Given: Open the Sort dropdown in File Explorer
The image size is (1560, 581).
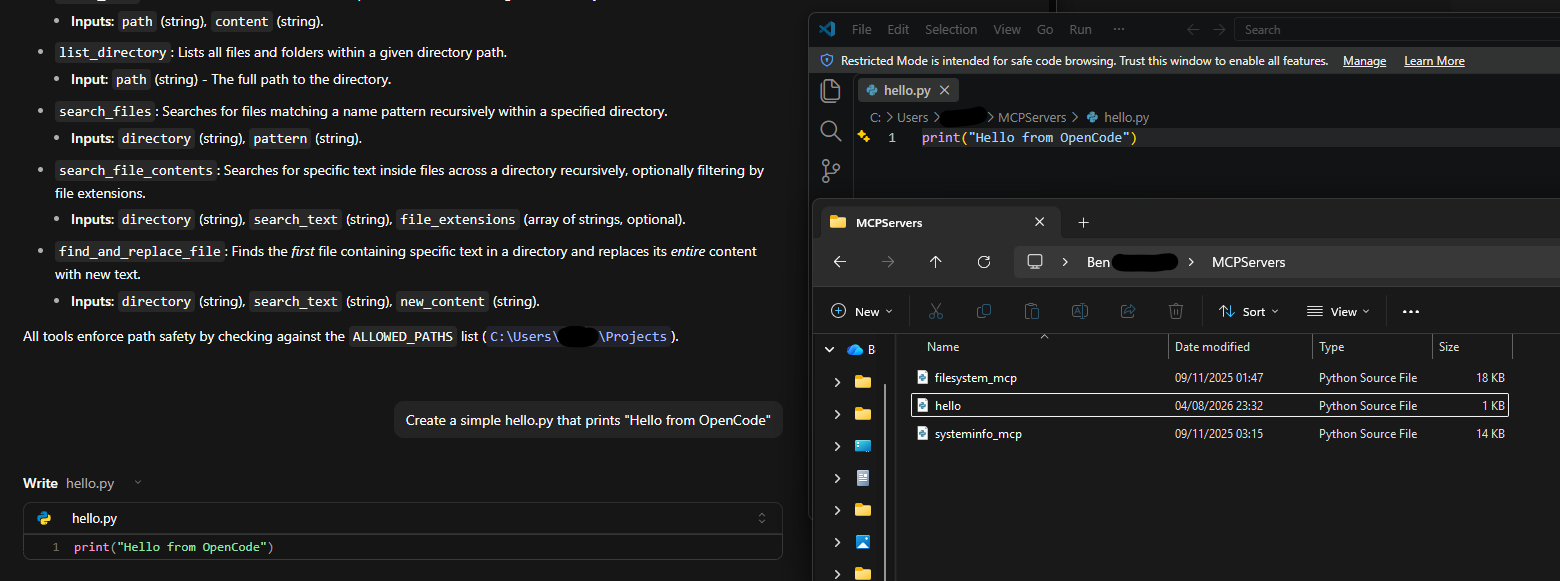Looking at the screenshot, I should [1248, 311].
